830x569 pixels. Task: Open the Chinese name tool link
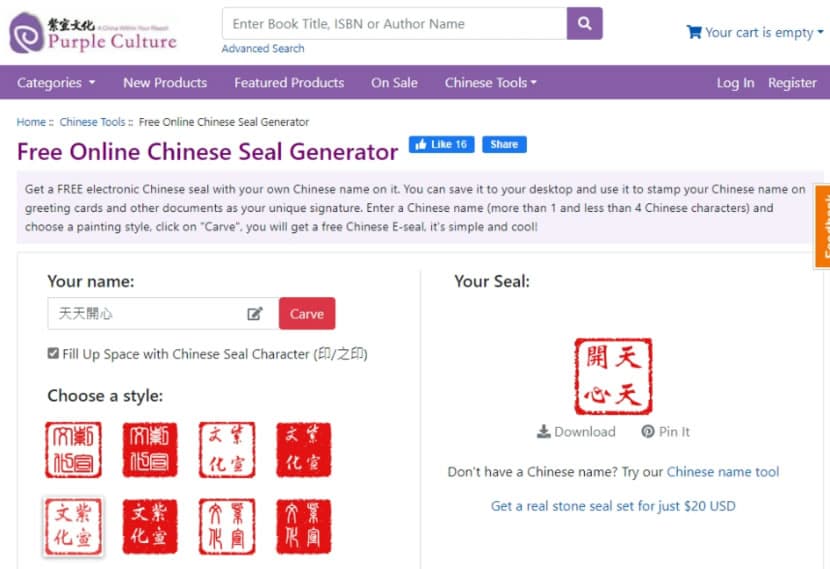pyautogui.click(x=723, y=472)
